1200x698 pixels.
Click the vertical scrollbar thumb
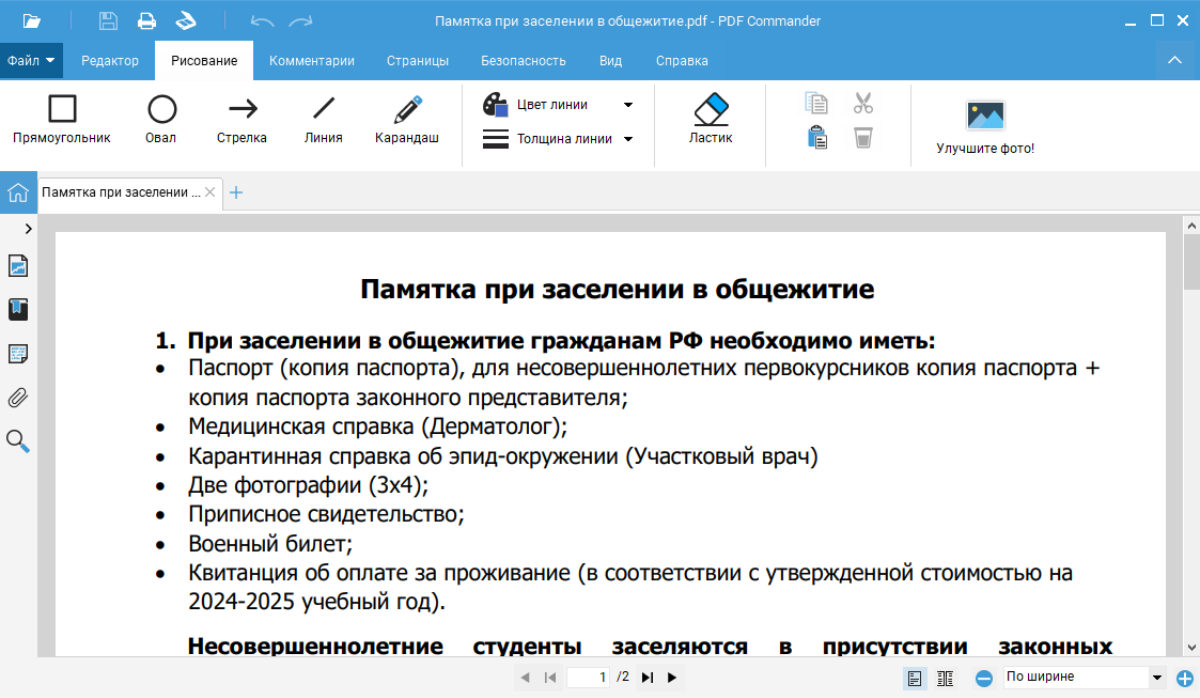[1191, 262]
